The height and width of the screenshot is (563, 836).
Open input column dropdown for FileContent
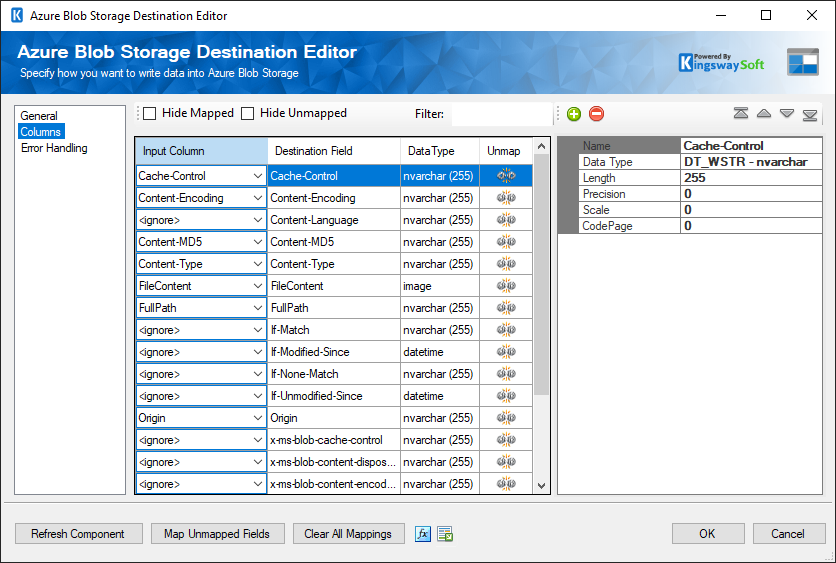tap(258, 286)
